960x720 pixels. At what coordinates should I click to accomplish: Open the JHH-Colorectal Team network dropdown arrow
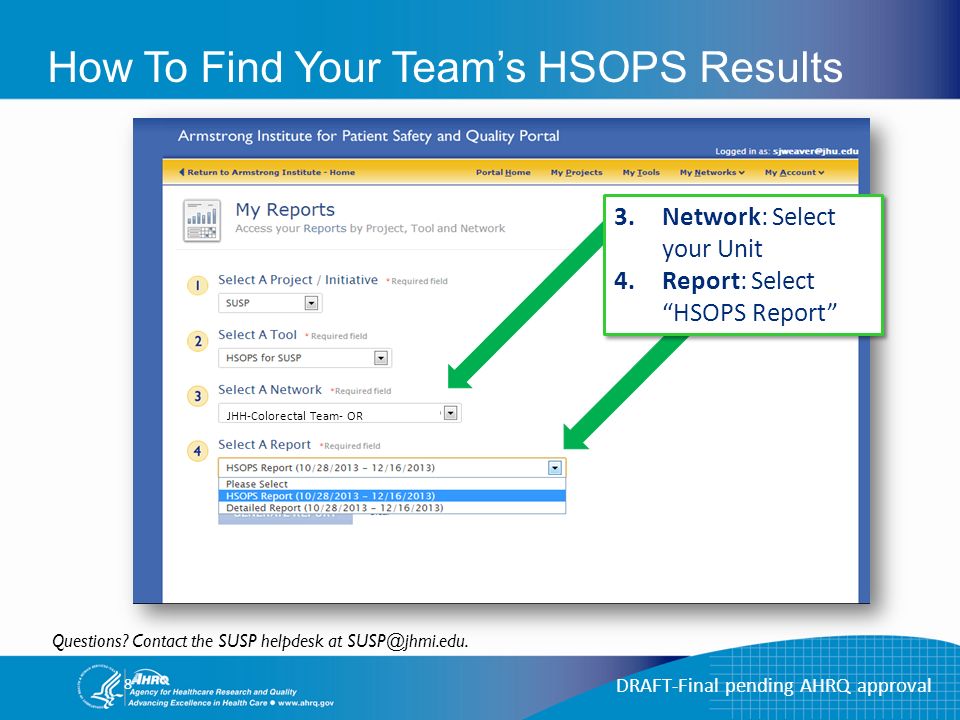coord(451,413)
